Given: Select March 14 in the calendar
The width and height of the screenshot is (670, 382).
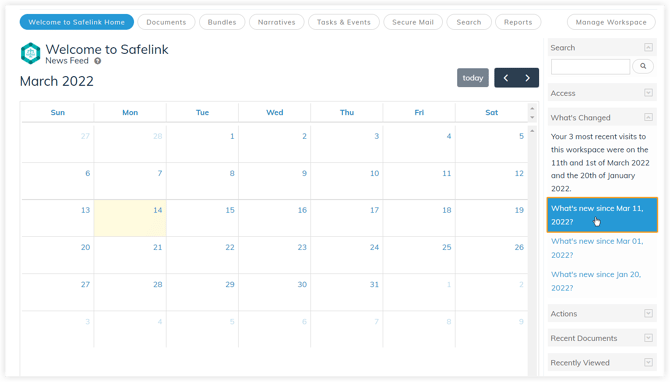Looking at the screenshot, I should tap(130, 218).
